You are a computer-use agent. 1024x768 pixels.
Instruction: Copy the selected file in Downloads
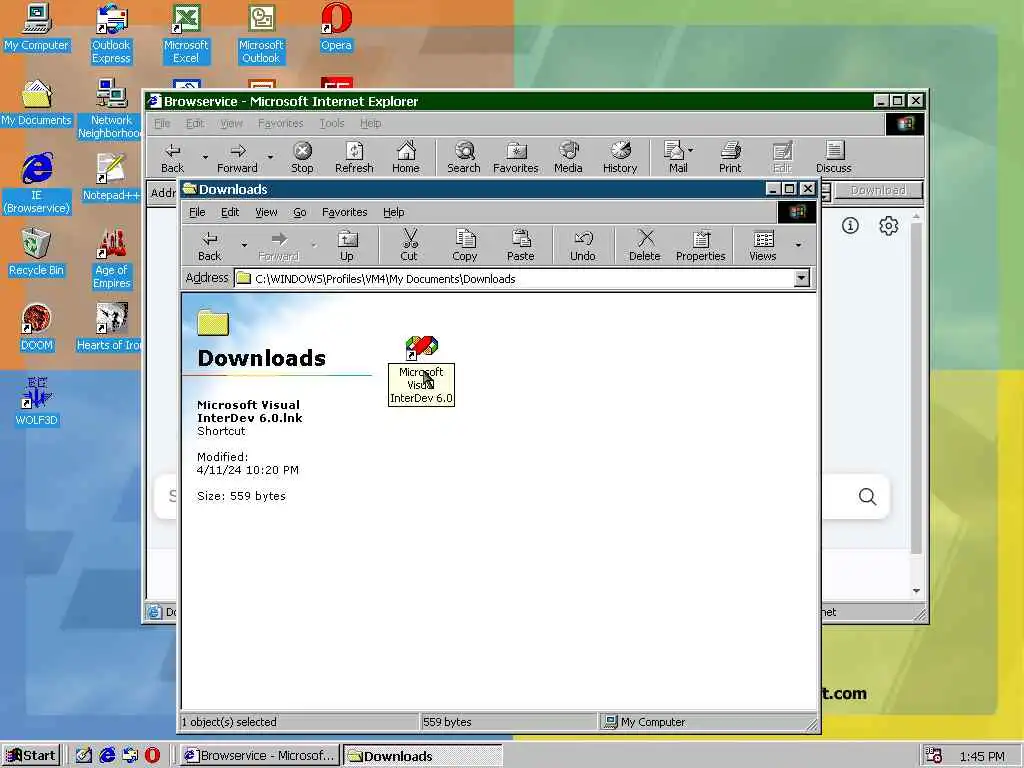pos(464,246)
